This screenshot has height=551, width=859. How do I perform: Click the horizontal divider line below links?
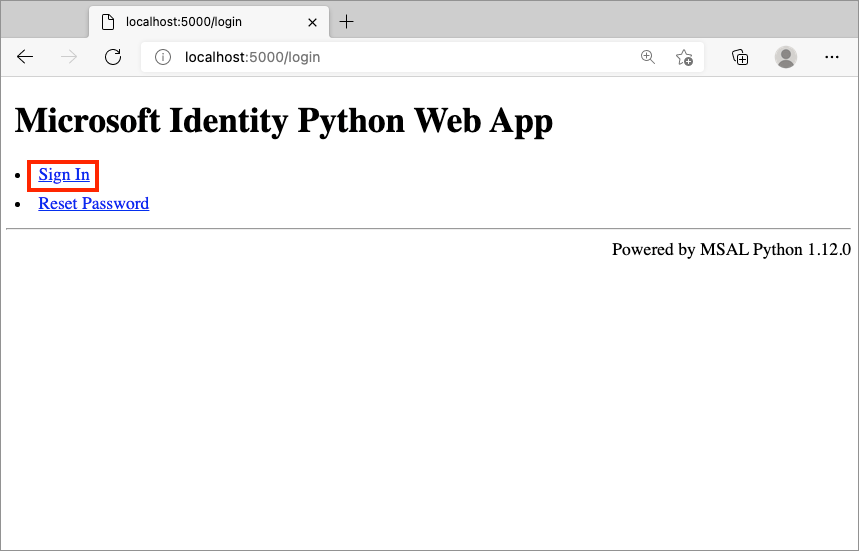pos(428,229)
